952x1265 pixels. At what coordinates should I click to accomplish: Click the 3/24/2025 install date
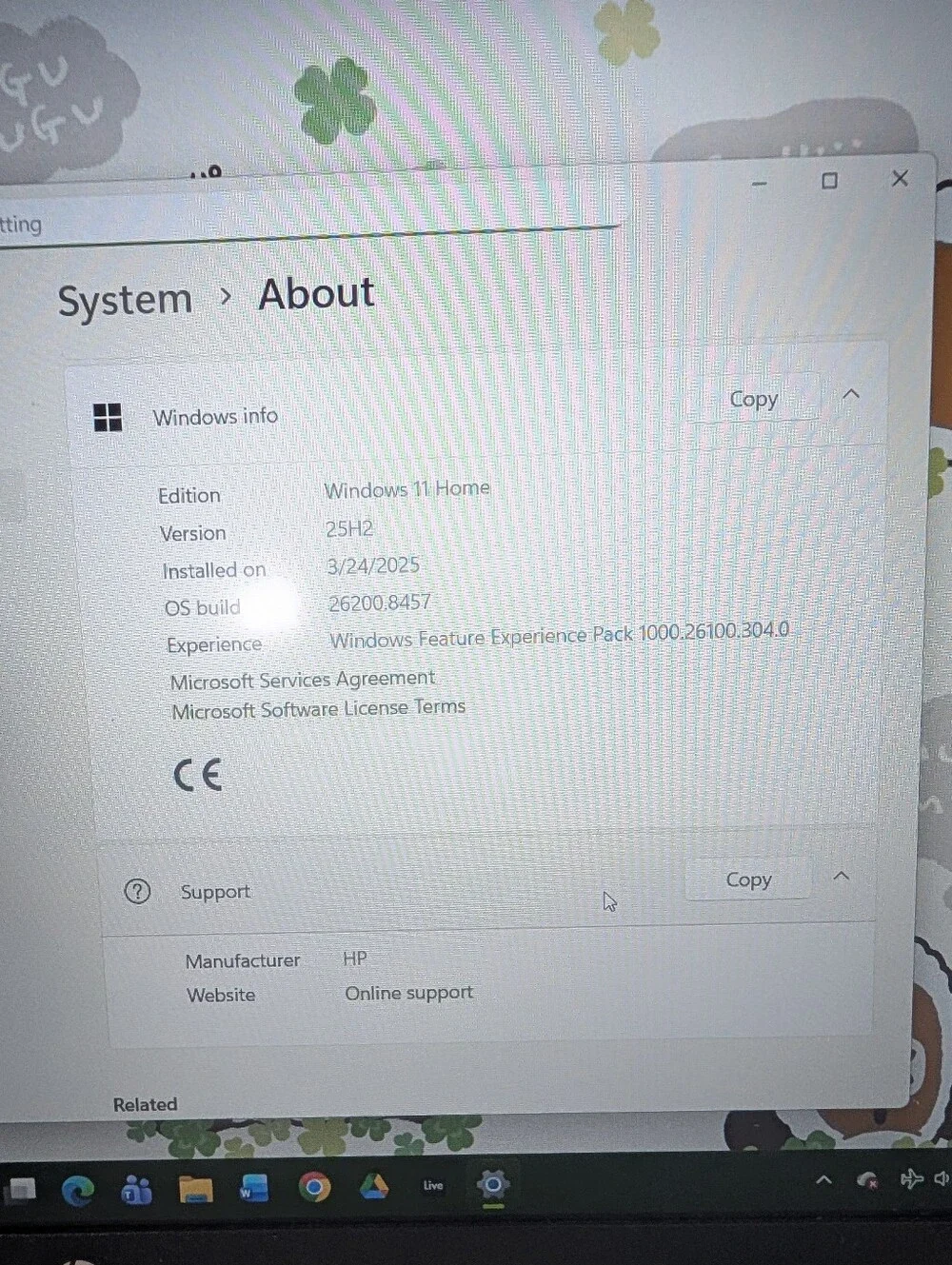[373, 565]
